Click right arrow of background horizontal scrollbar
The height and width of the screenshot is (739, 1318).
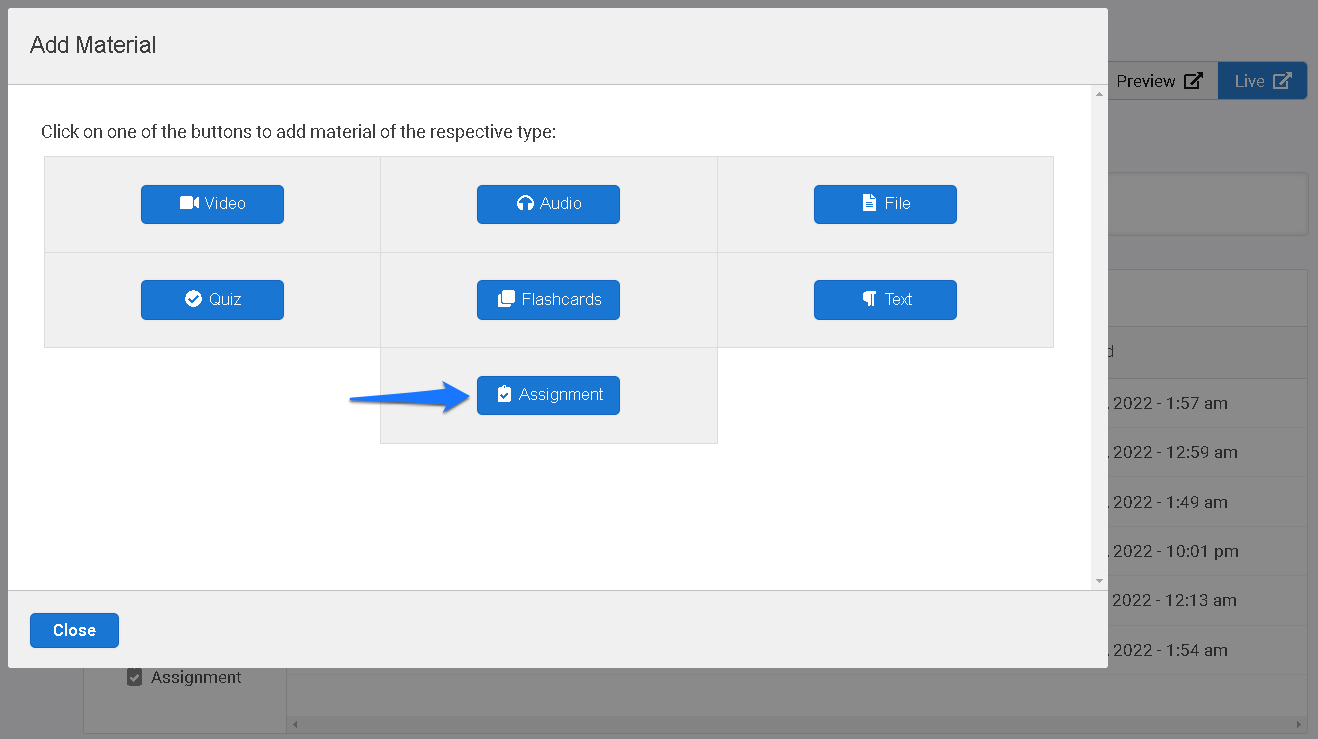click(1299, 724)
